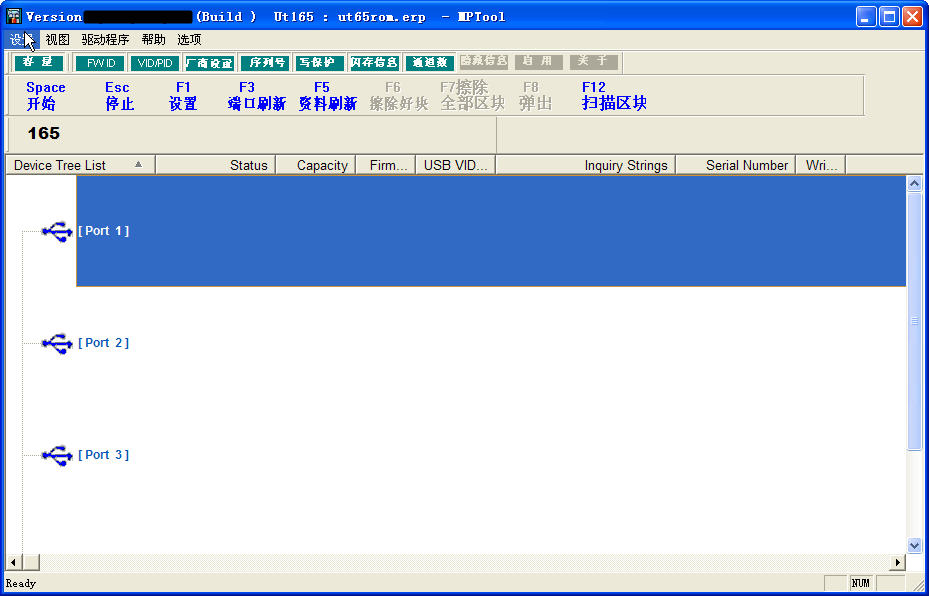Viewport: 929px width, 596px height.
Task: Click the F5 资料刷新 (data refresh) button
Action: pyautogui.click(x=327, y=96)
